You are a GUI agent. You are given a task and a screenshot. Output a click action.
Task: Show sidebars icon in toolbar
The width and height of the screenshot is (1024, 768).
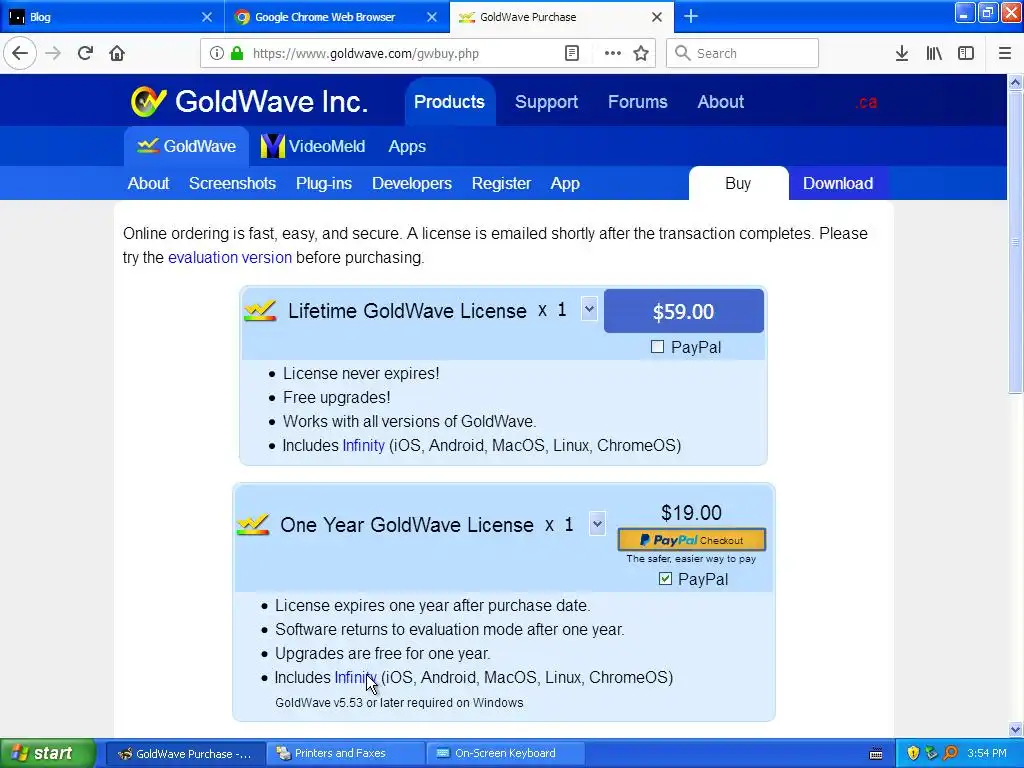click(x=966, y=53)
